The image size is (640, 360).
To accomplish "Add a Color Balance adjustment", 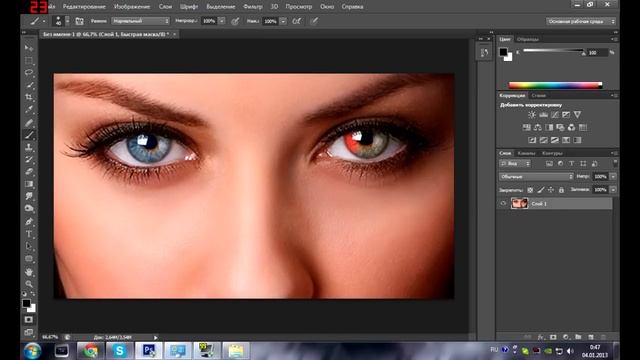I will click(538, 128).
